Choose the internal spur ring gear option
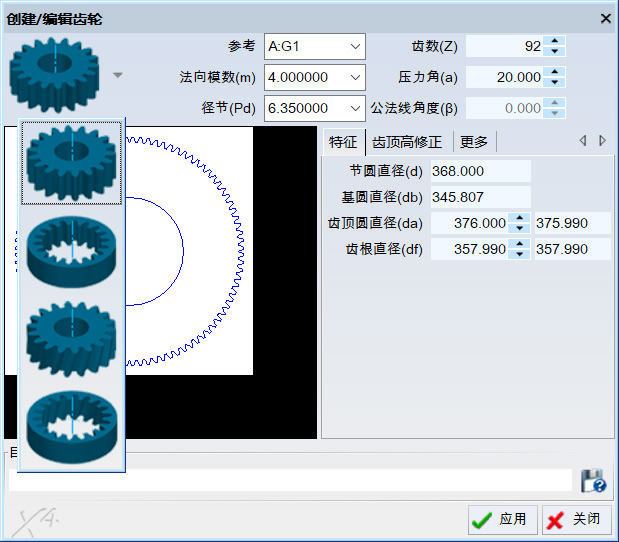Viewport: 619px width, 542px height. click(72, 250)
